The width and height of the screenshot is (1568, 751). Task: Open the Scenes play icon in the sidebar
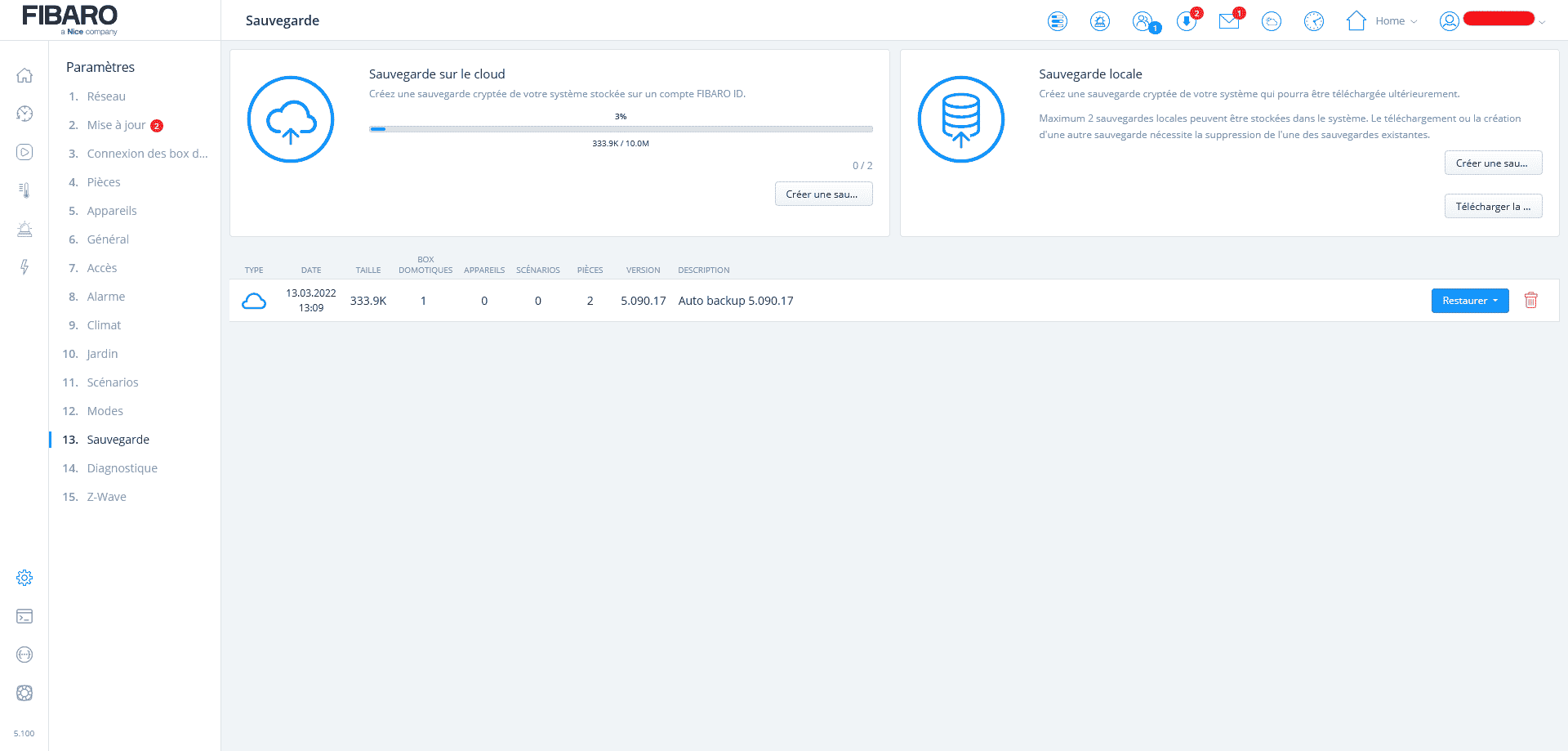pos(24,152)
